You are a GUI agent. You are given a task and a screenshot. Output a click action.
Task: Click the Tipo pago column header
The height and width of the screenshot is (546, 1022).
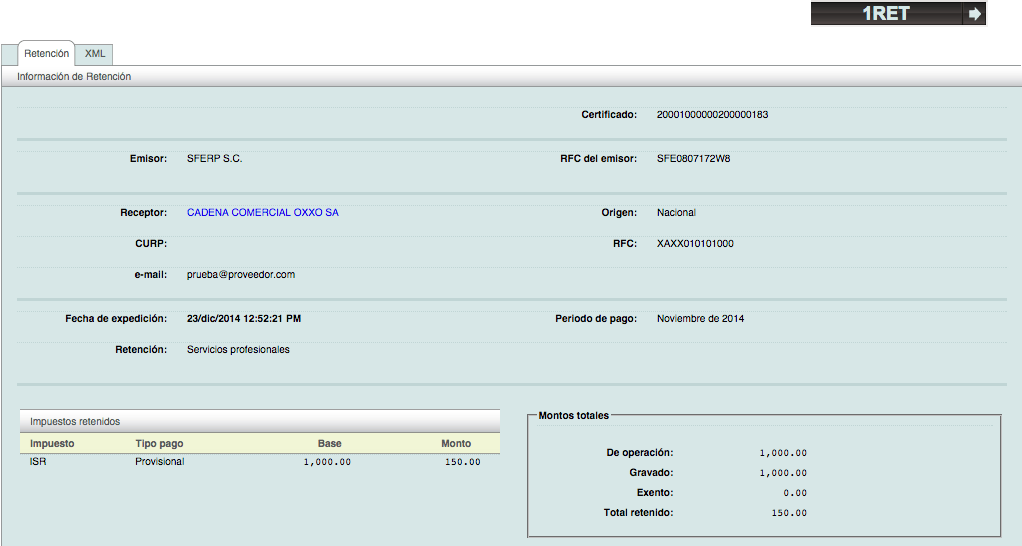click(159, 443)
